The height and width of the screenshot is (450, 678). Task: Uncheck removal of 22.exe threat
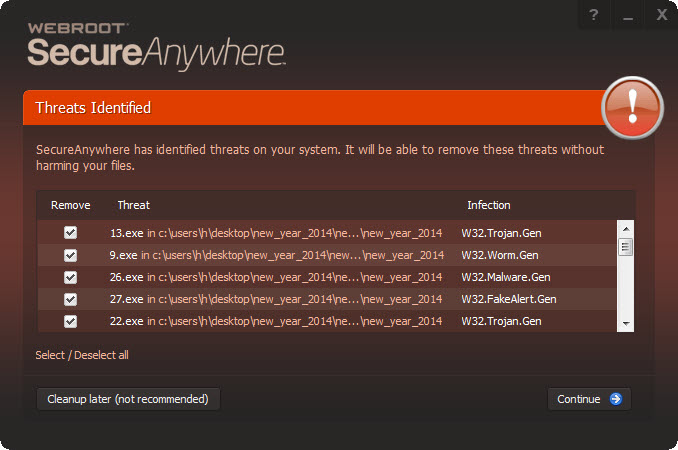pyautogui.click(x=70, y=321)
